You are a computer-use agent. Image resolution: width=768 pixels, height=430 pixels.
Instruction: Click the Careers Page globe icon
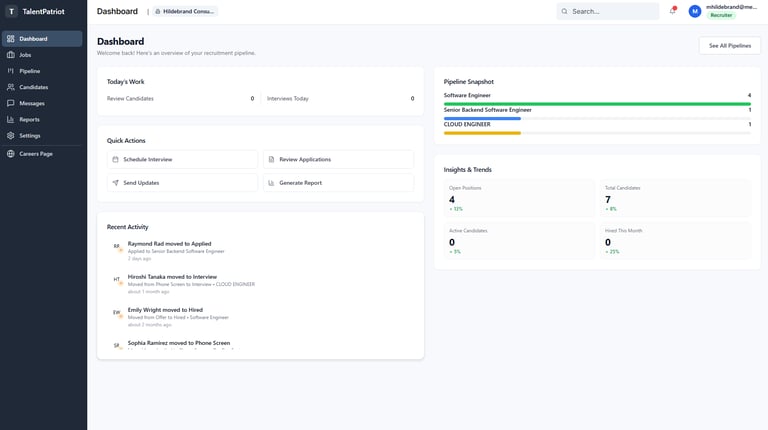coord(11,154)
